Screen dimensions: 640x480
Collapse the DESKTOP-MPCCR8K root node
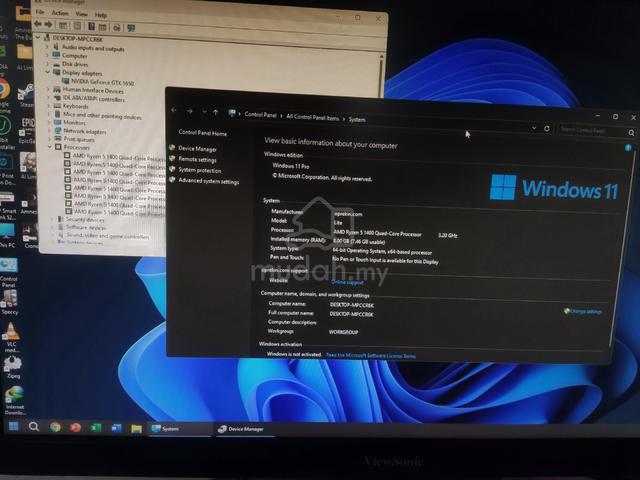[38, 37]
